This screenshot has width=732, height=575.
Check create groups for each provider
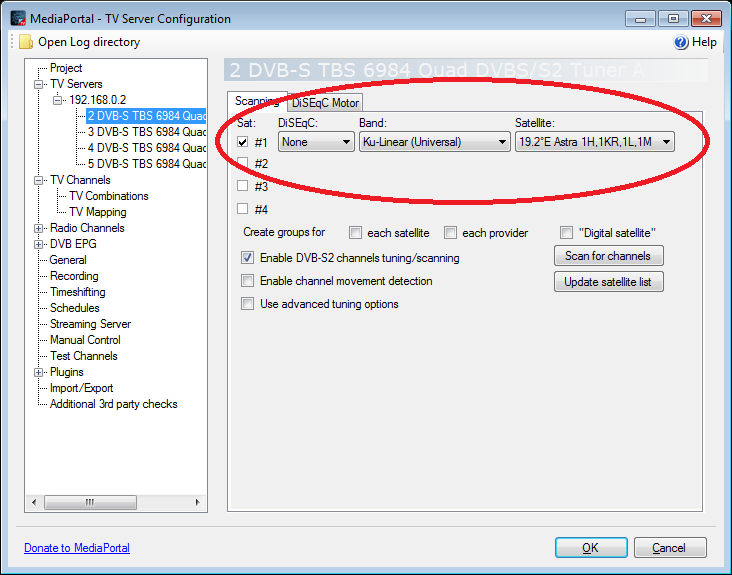[x=450, y=232]
